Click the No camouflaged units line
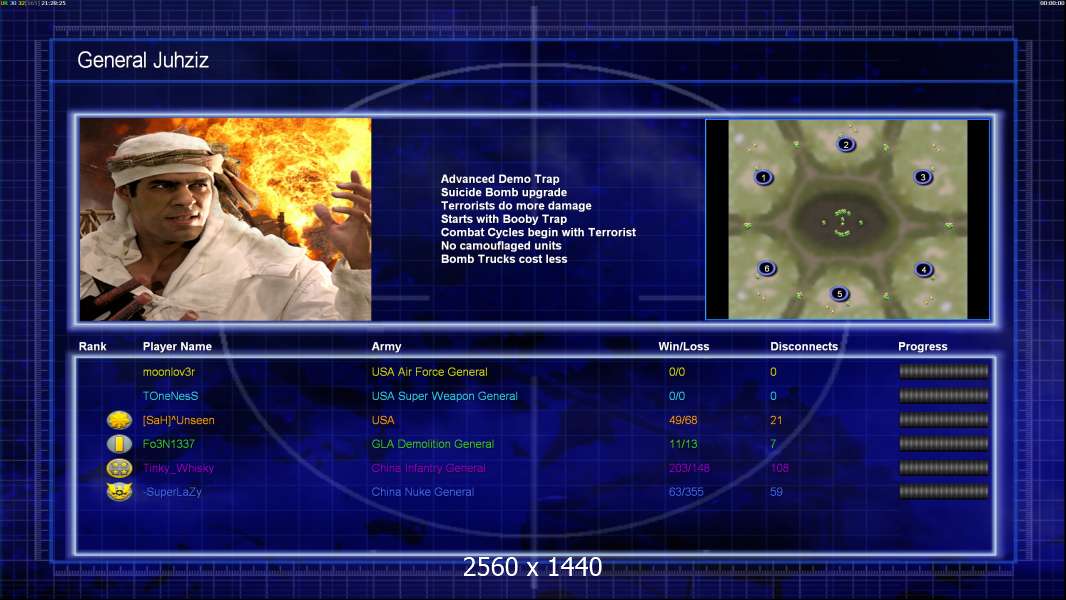Screen dimensions: 1066x600 coord(501,245)
